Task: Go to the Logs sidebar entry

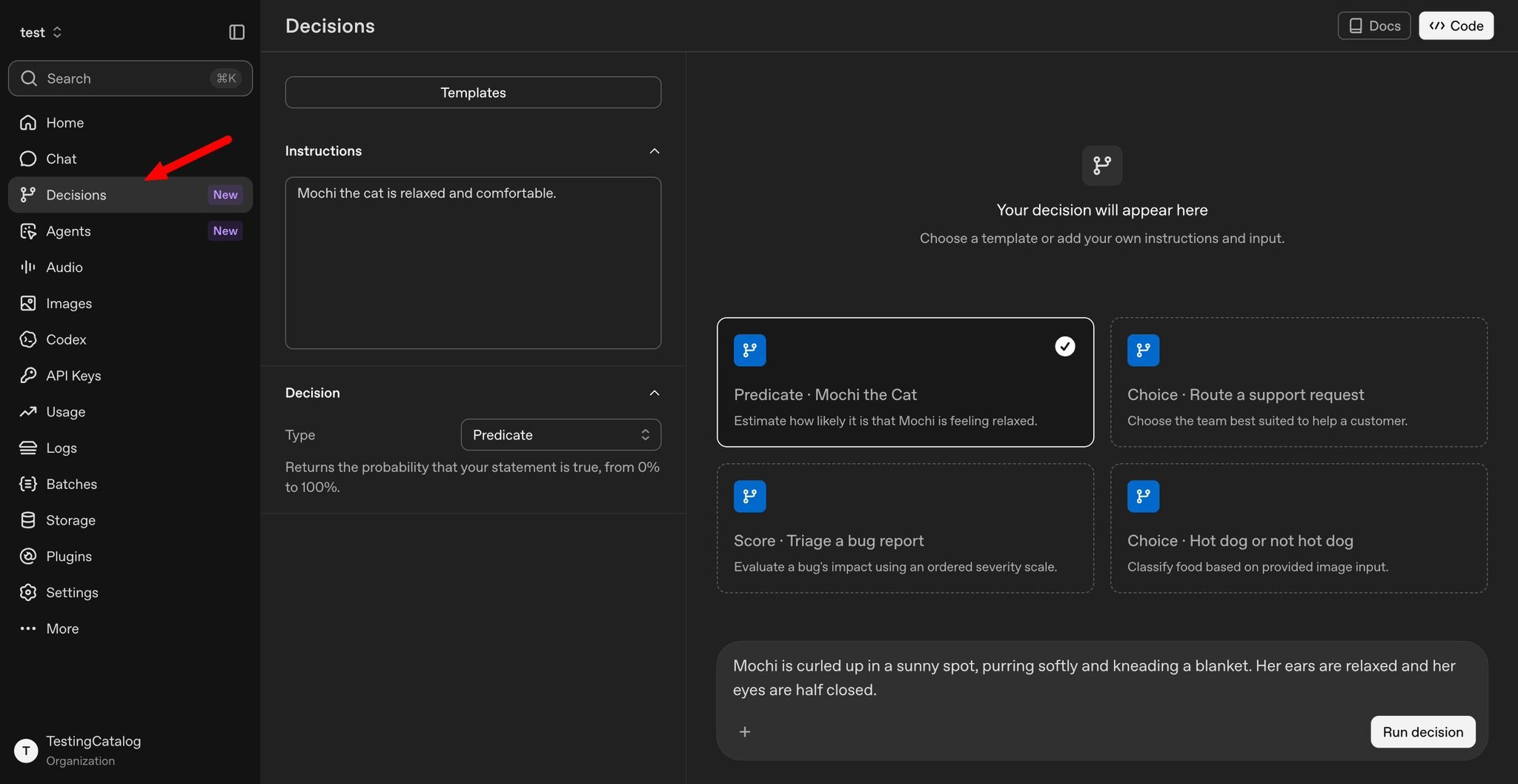Action: pos(130,448)
